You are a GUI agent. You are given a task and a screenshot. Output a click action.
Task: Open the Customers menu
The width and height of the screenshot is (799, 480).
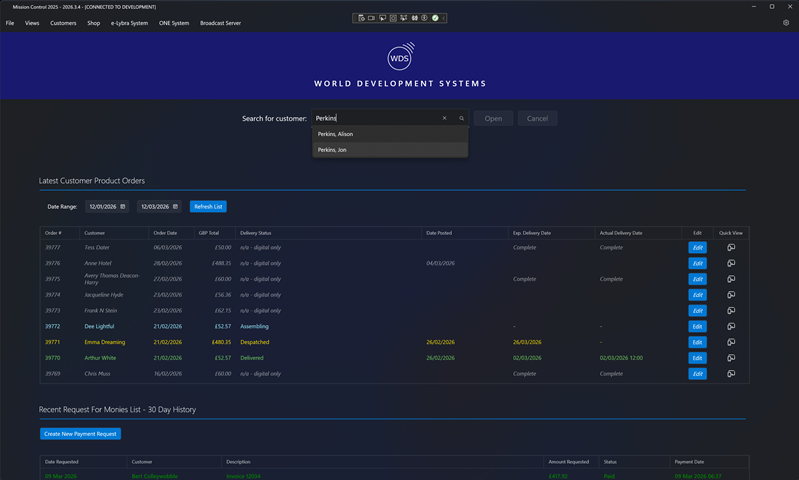click(x=63, y=22)
